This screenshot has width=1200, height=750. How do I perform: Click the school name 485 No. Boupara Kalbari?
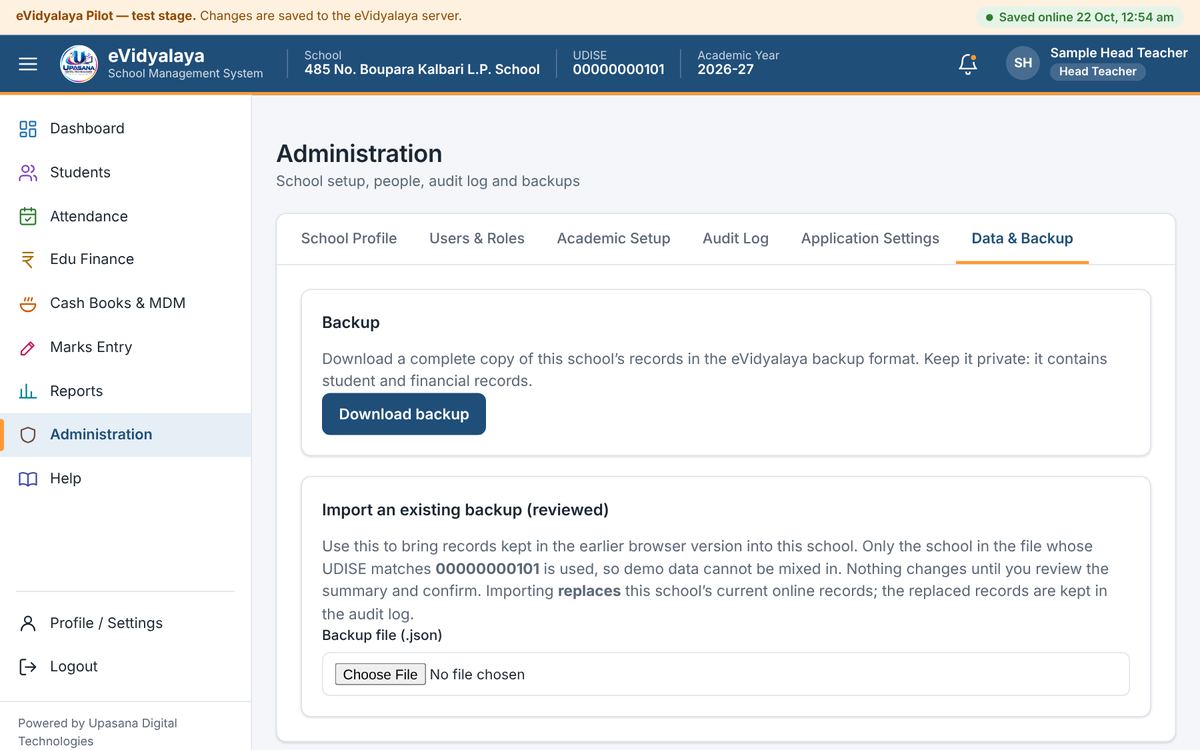422,69
